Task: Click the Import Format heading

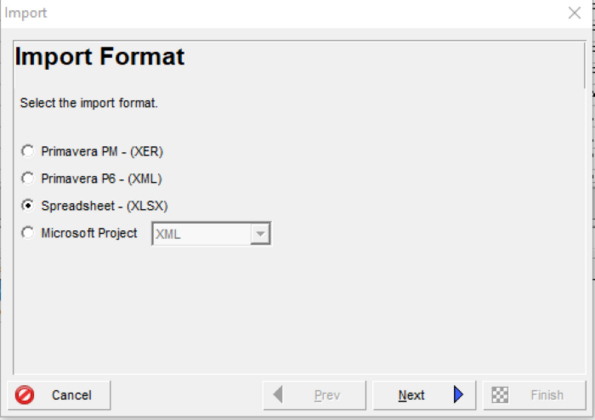Action: 100,57
